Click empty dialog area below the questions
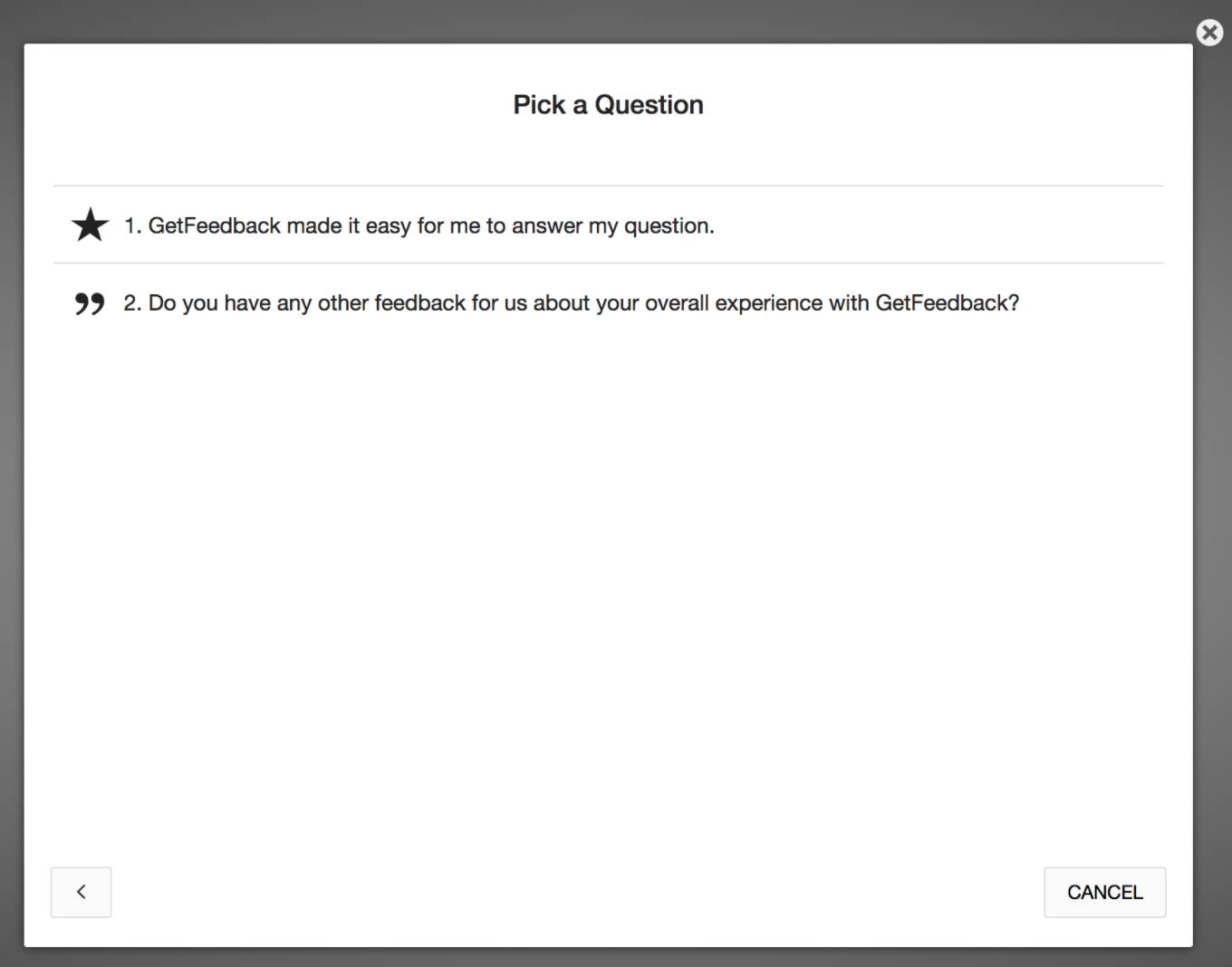 point(608,589)
